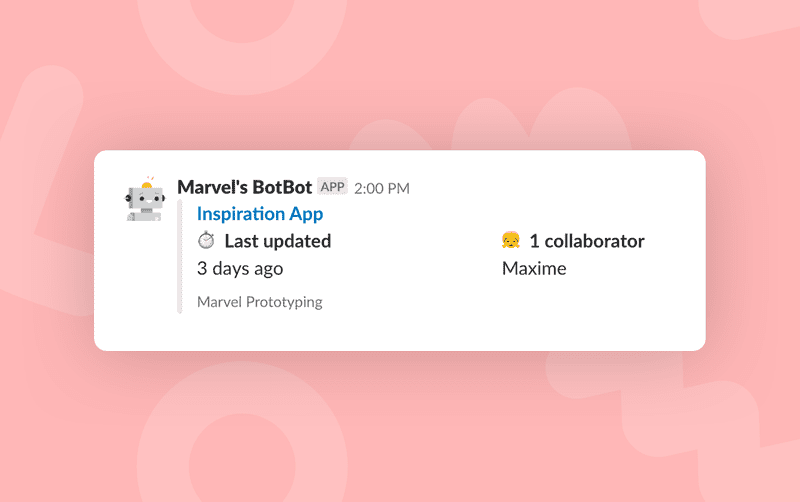Click the 2:00 PM message timestamp

pyautogui.click(x=382, y=188)
